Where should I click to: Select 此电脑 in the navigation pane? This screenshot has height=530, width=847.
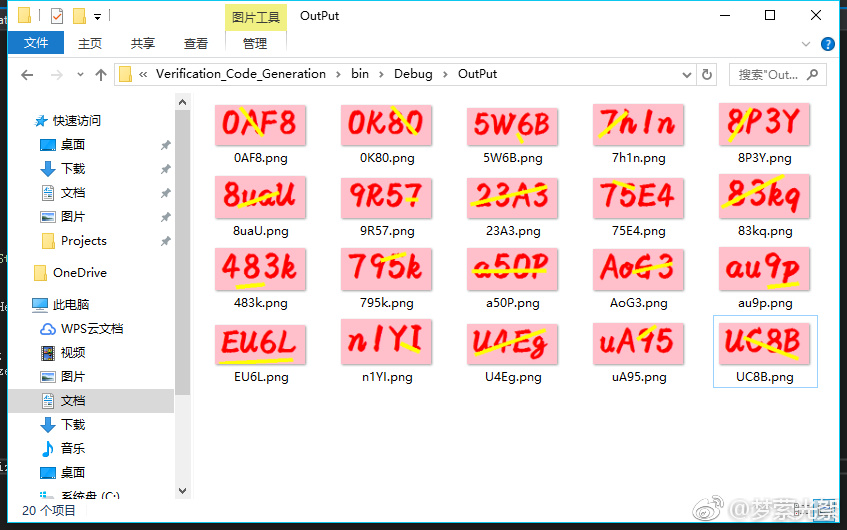(71, 305)
